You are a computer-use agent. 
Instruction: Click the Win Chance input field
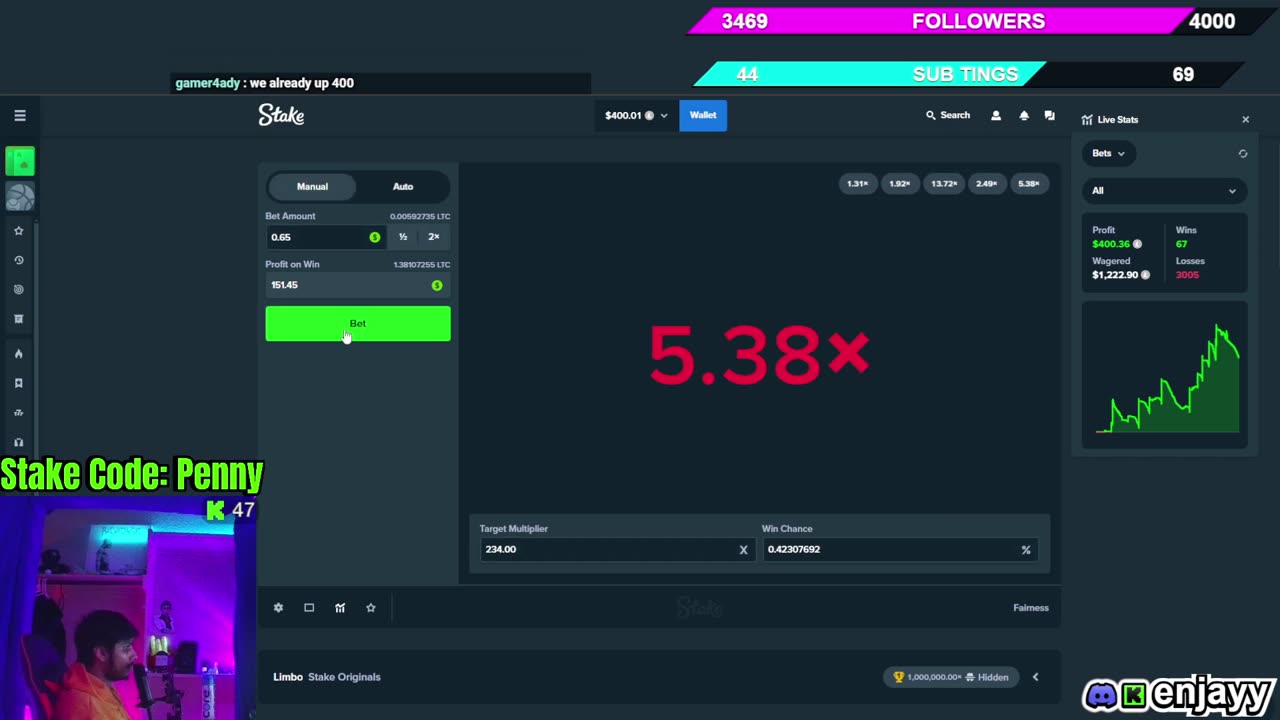(899, 549)
